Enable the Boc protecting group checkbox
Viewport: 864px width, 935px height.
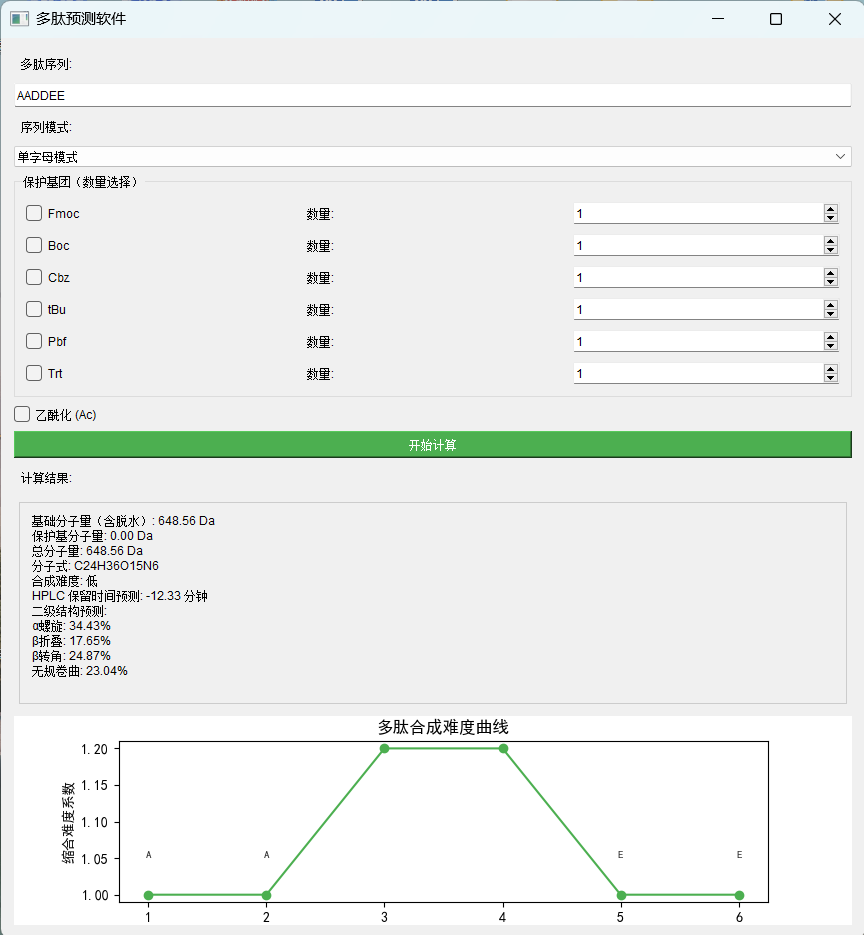click(x=34, y=245)
